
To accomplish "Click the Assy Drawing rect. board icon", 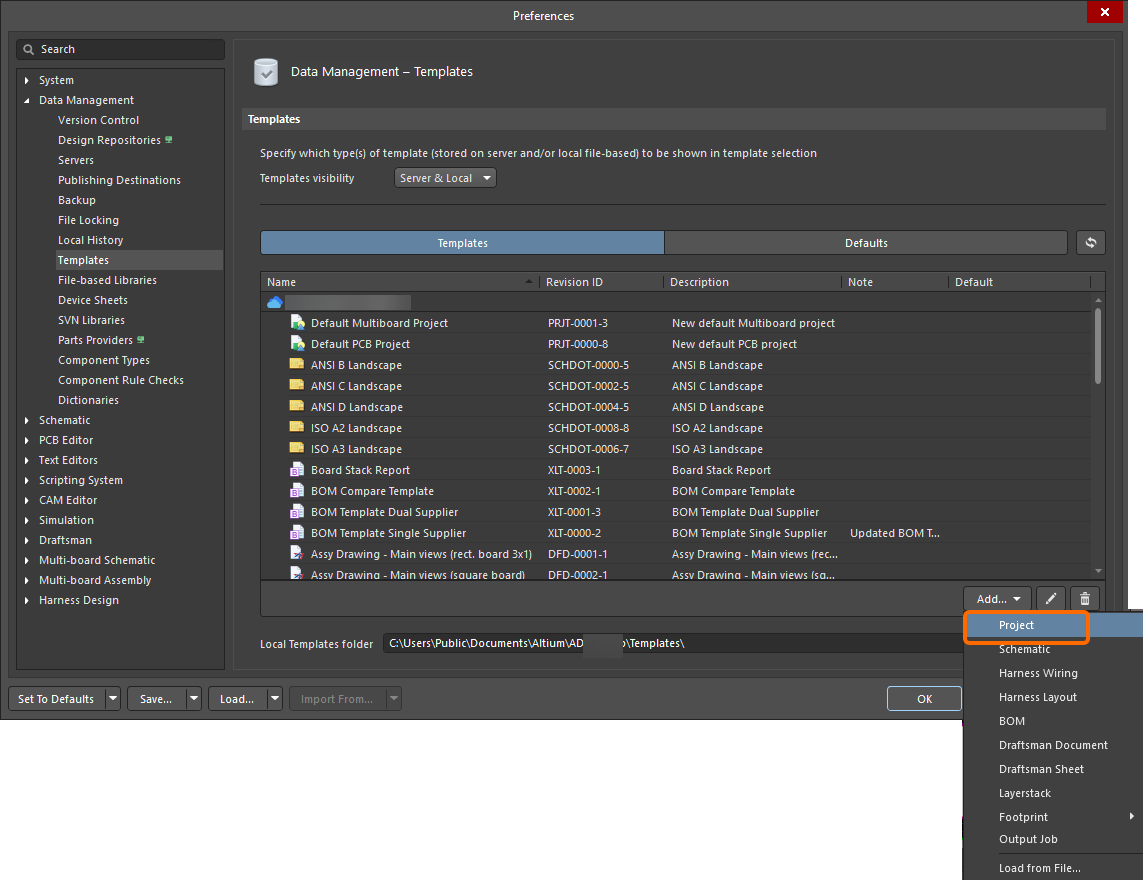I will pos(297,554).
